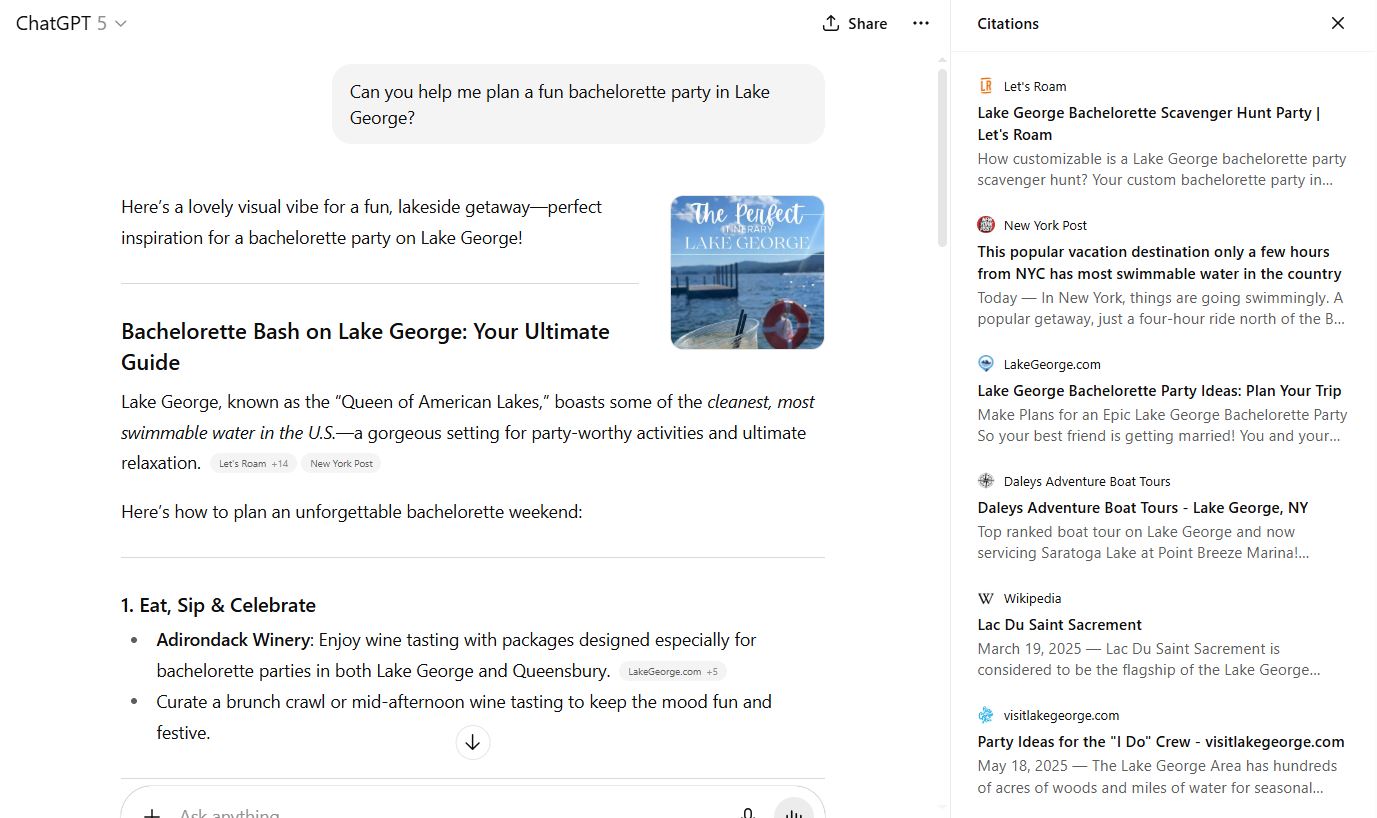Open the three-dot more options menu
This screenshot has height=818, width=1377.
point(921,23)
